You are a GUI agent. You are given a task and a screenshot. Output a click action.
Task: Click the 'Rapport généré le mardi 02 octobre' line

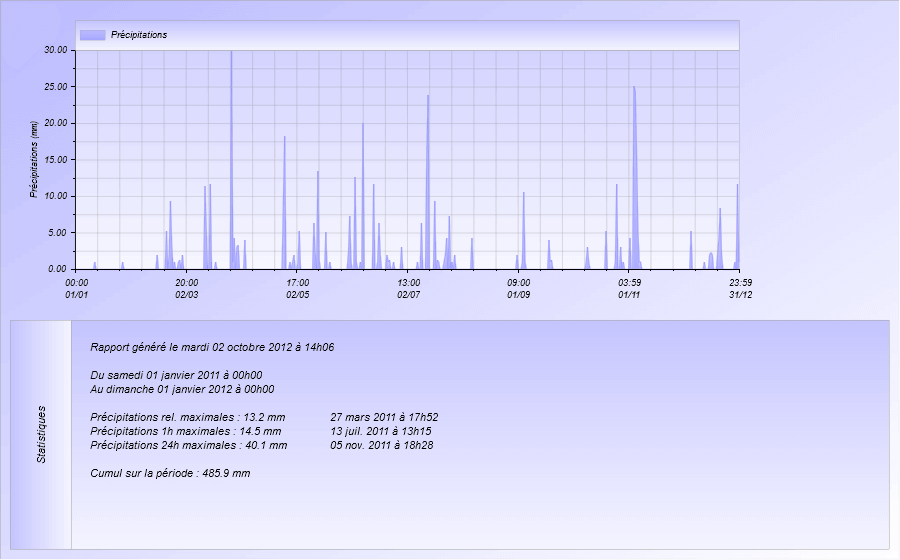212,348
